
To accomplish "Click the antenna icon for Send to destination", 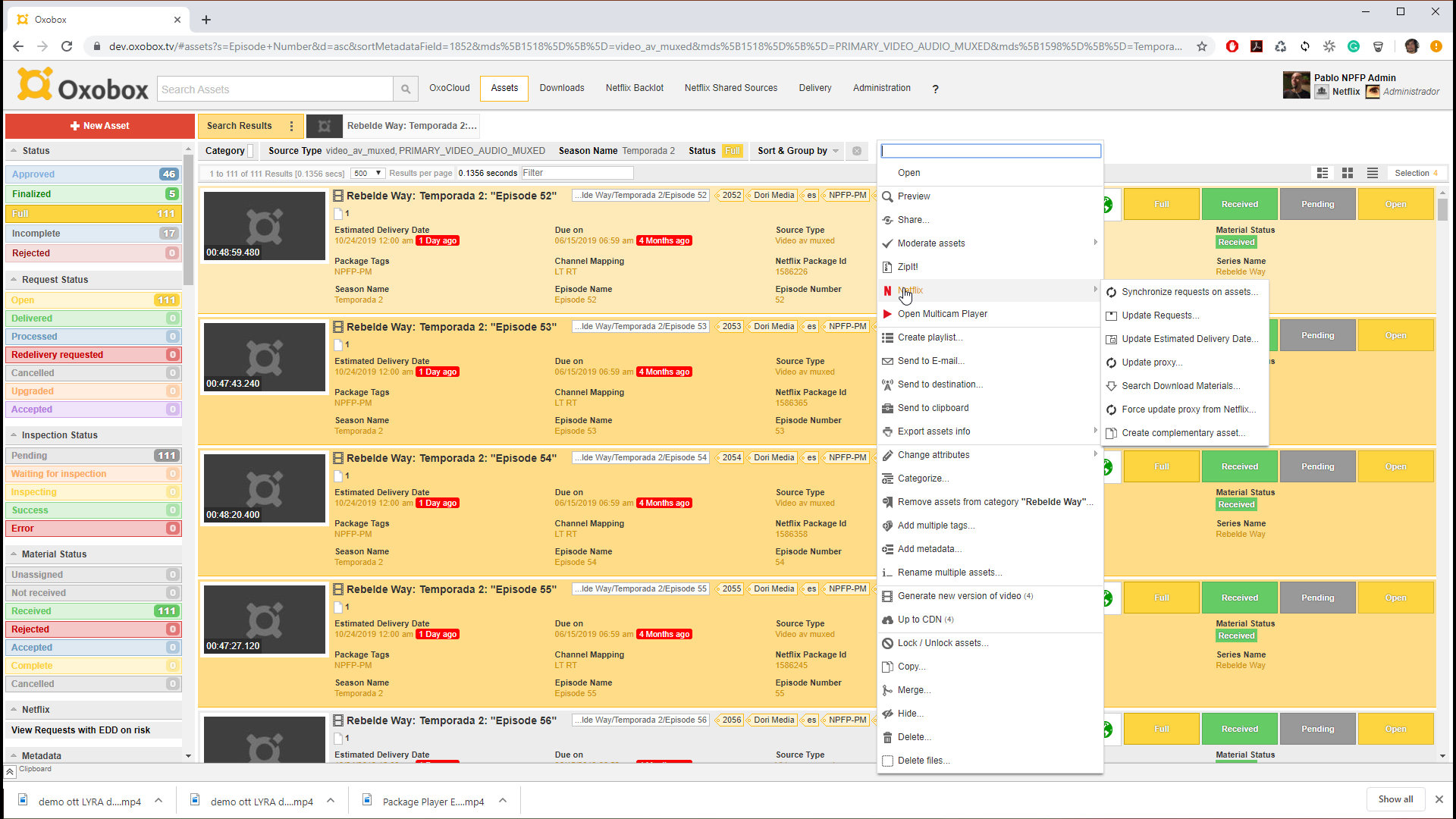I will (887, 384).
